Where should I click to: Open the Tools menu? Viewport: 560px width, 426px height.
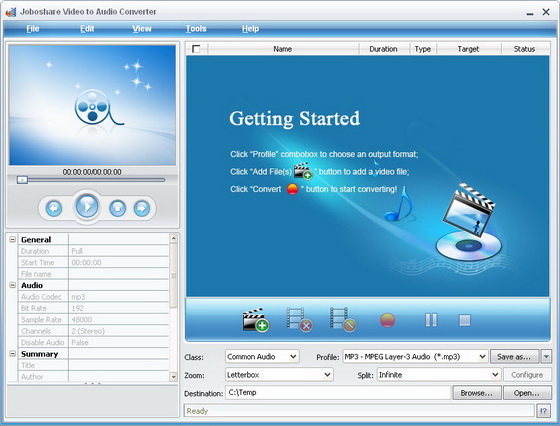[x=196, y=29]
